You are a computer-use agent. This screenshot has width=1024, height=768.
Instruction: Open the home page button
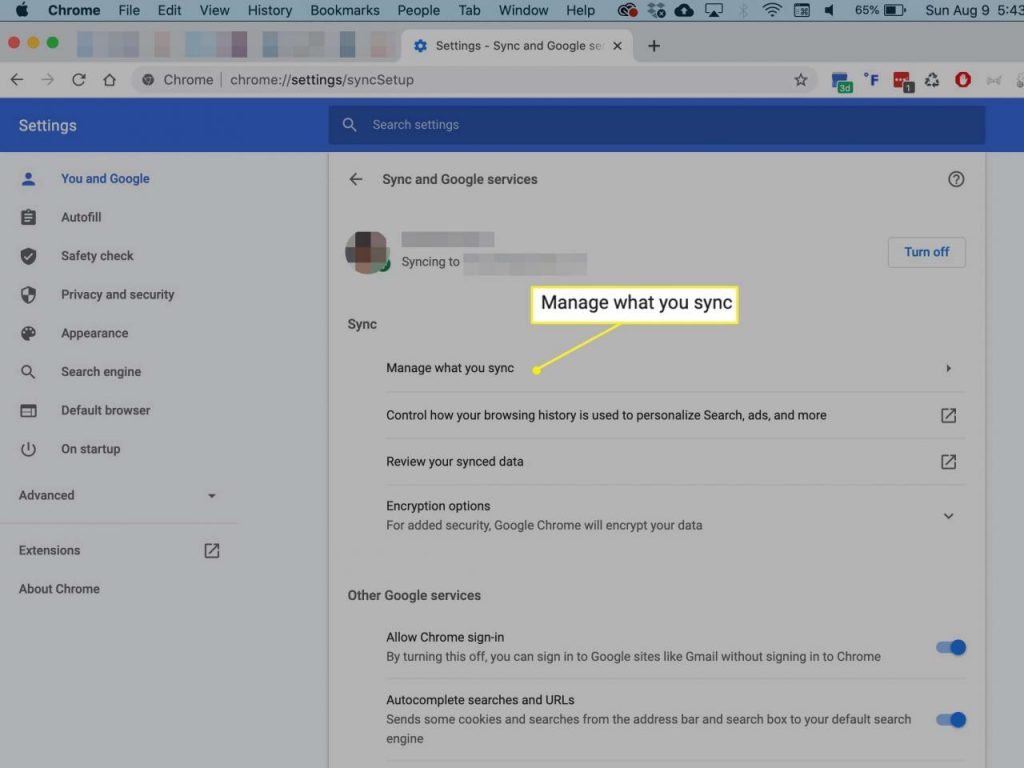click(109, 80)
